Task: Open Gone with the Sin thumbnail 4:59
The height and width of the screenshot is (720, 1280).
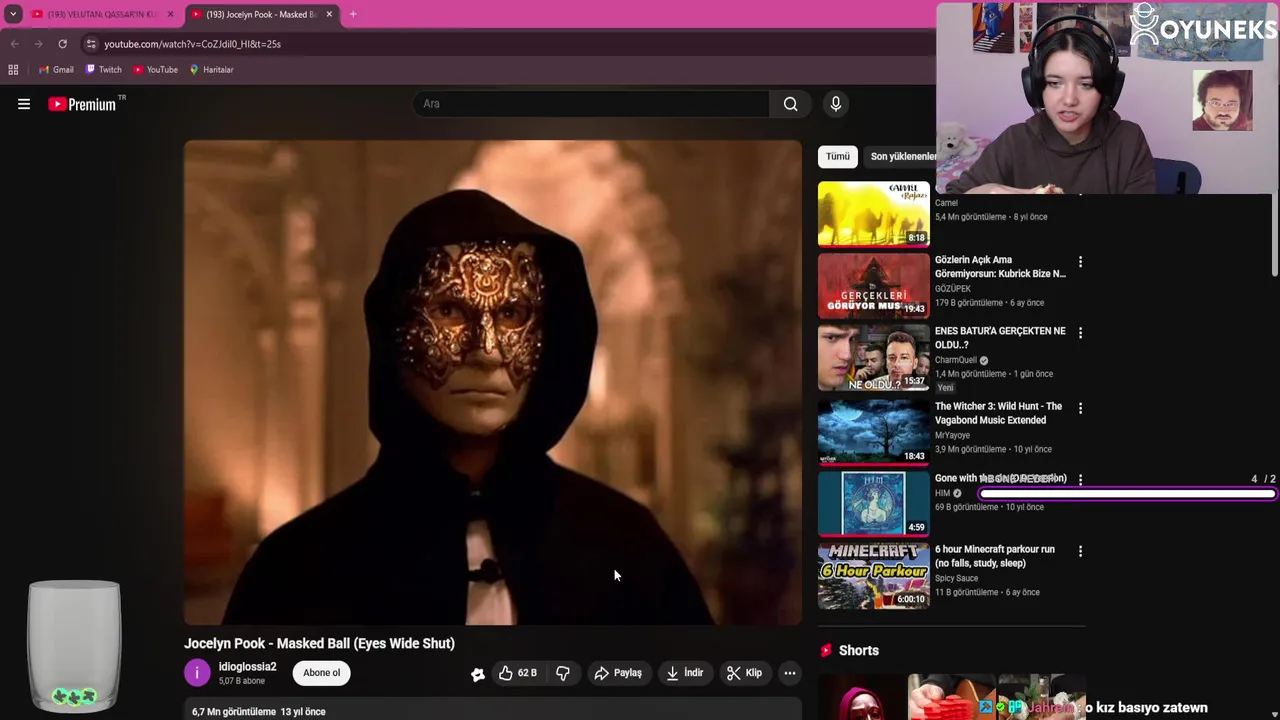Action: [874, 503]
